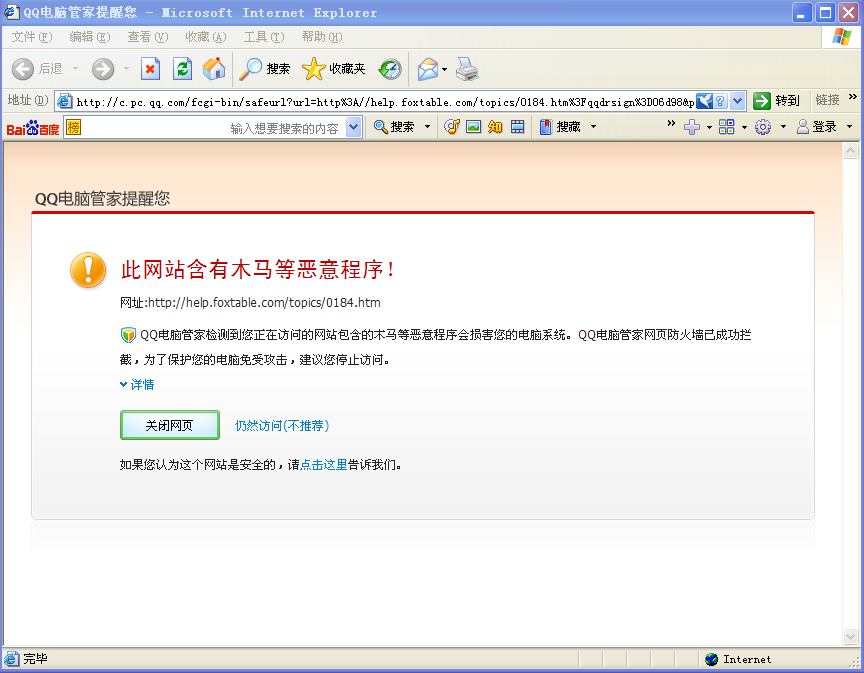Click the Baidu toolbar plus icon
Viewport: 864px width, 673px height.
coord(692,127)
